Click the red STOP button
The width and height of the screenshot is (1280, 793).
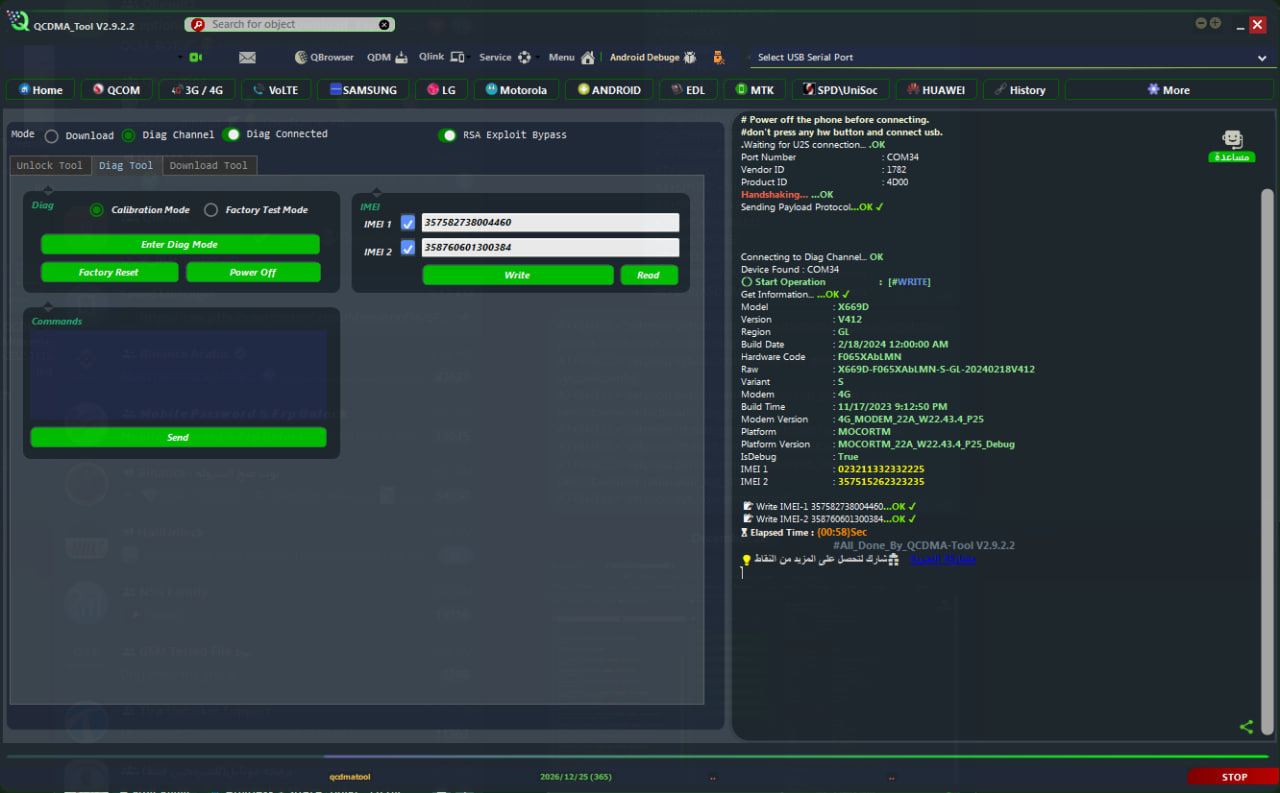[1234, 777]
